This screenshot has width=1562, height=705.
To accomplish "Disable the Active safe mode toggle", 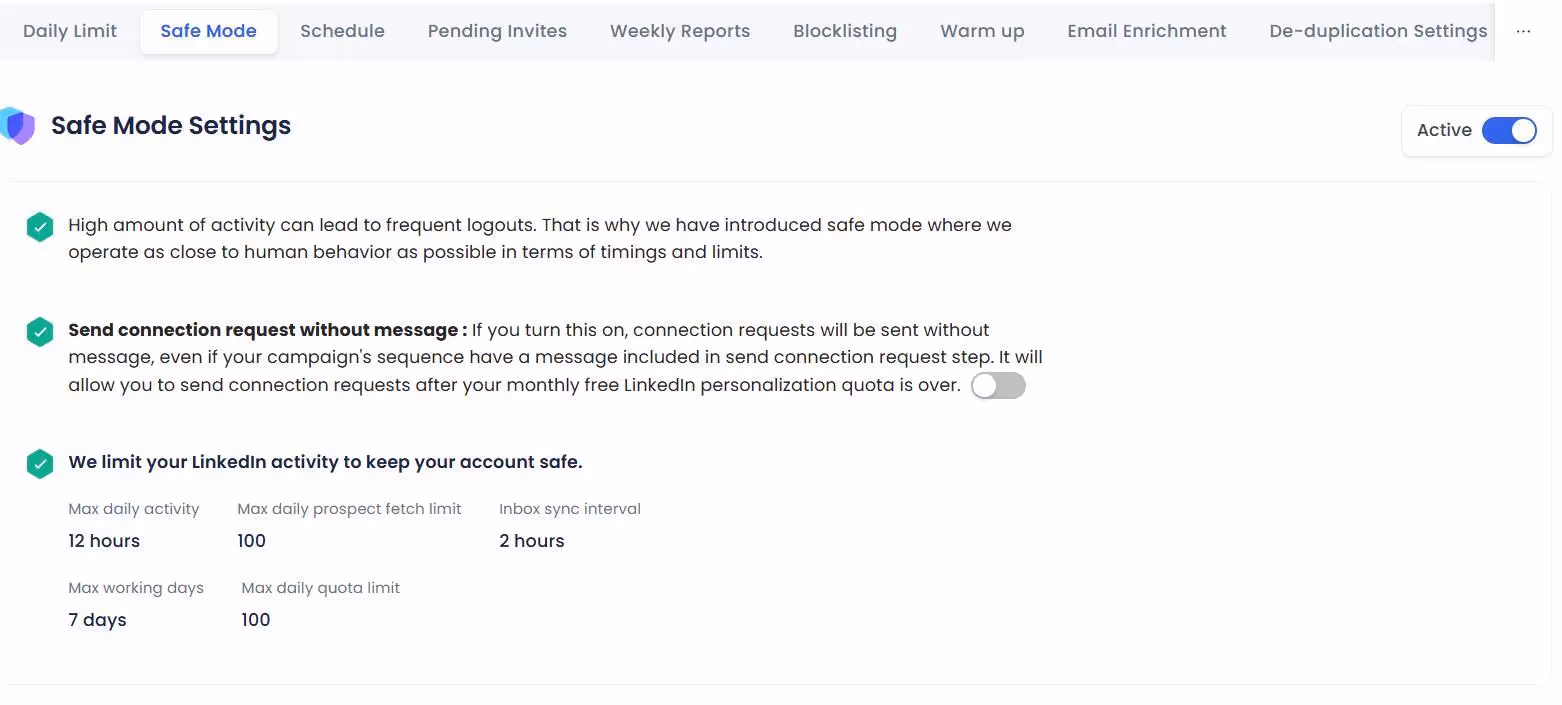I will pos(1510,130).
